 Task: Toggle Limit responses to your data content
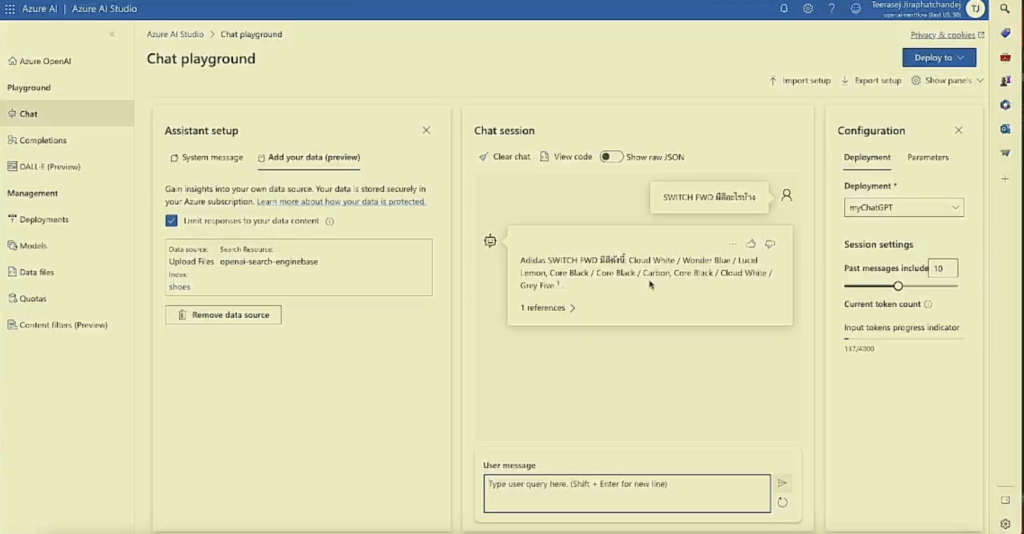[171, 221]
